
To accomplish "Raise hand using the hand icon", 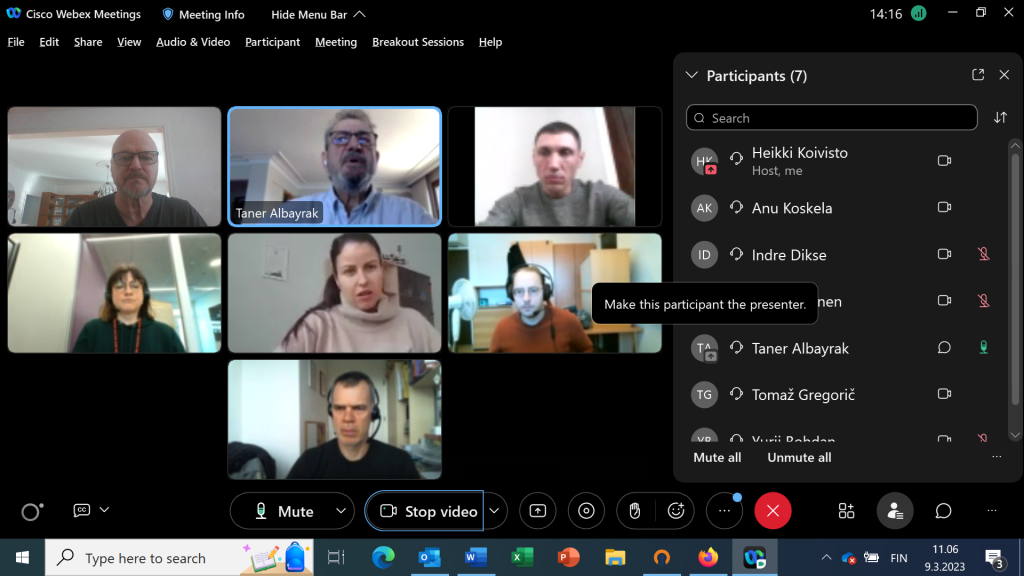I will [634, 511].
